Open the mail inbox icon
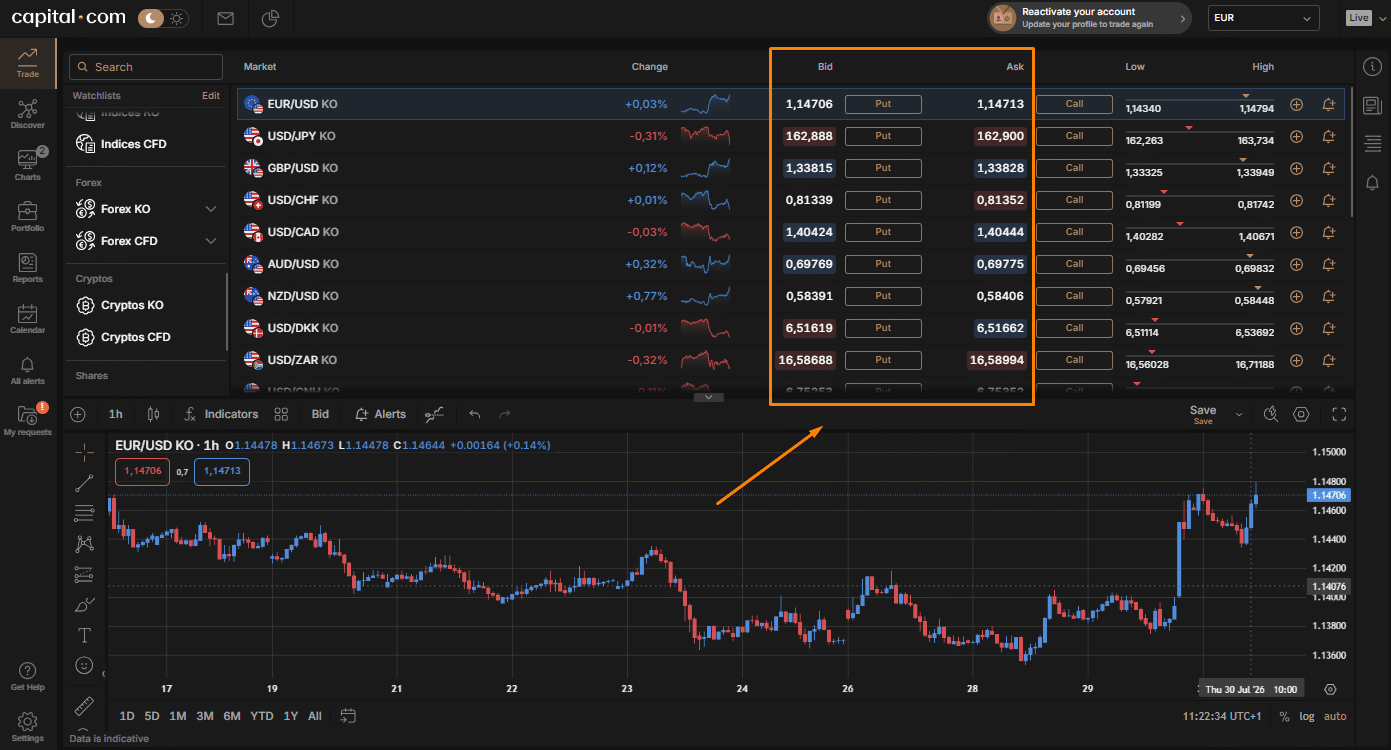 coord(225,18)
